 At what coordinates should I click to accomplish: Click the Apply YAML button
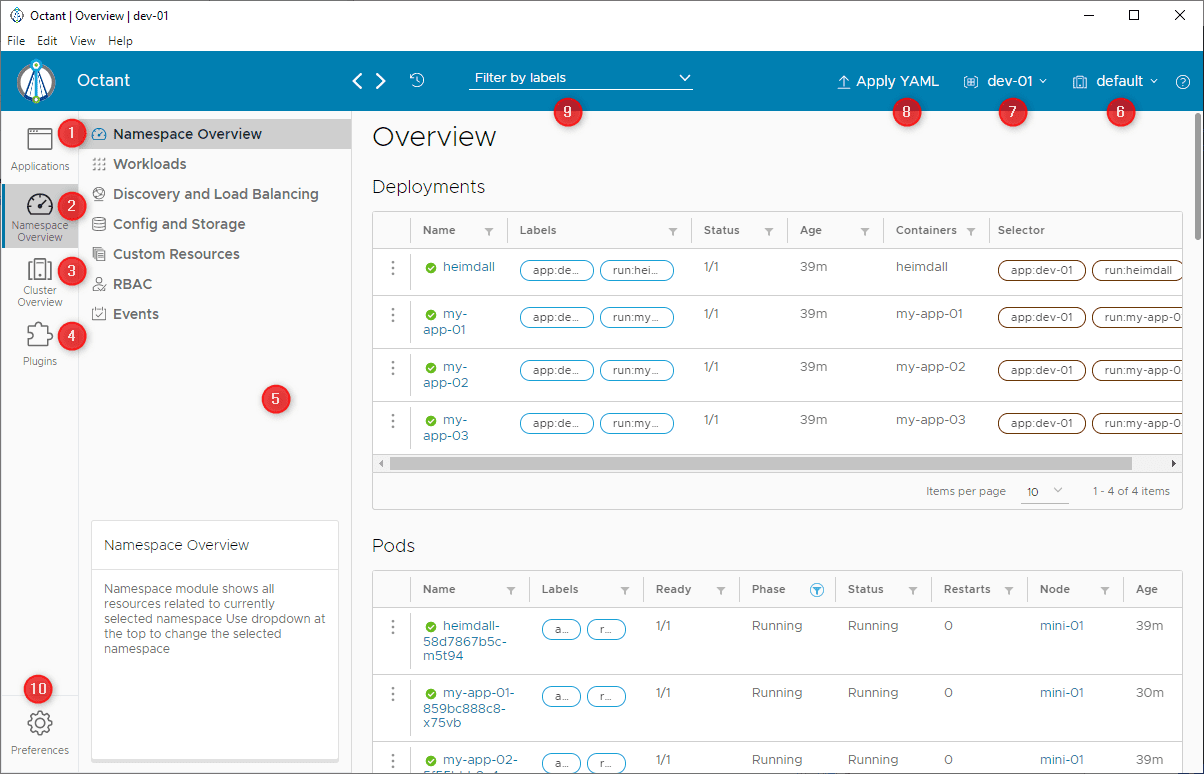coord(888,81)
